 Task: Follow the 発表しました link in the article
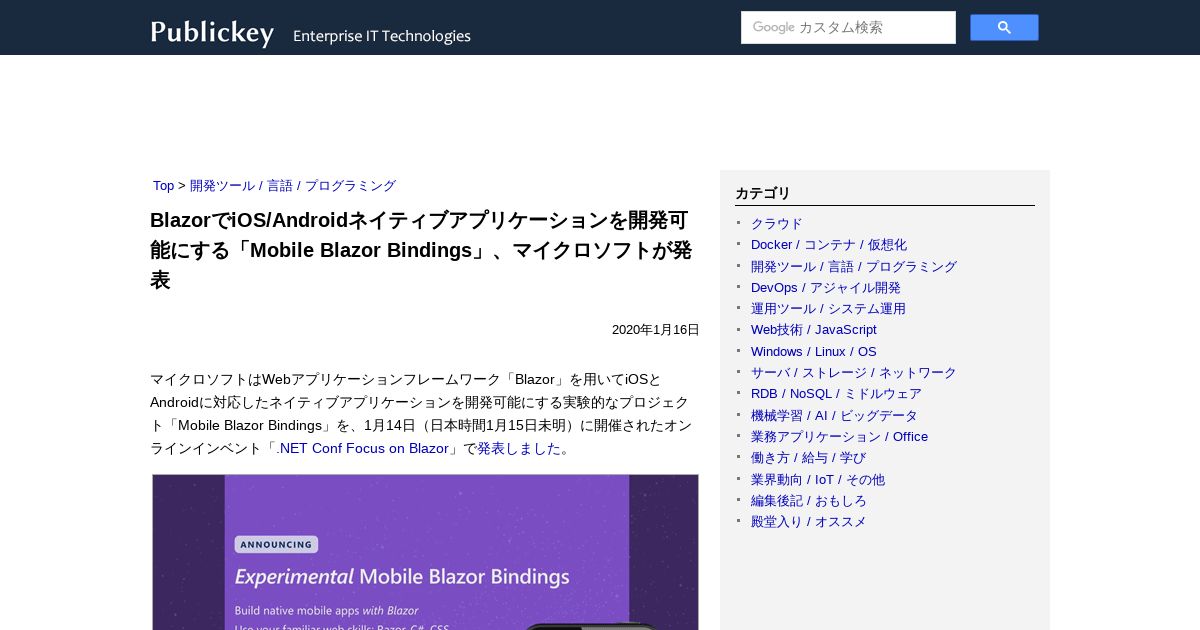point(519,449)
